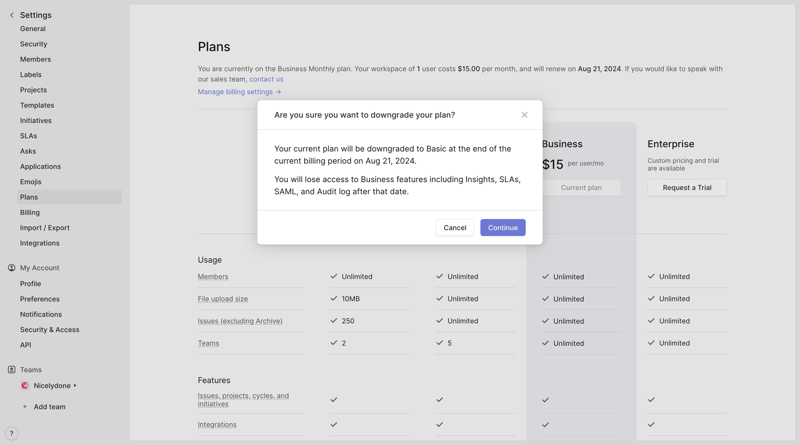800x445 pixels.
Task: Open Labels settings
Action: 31,75
